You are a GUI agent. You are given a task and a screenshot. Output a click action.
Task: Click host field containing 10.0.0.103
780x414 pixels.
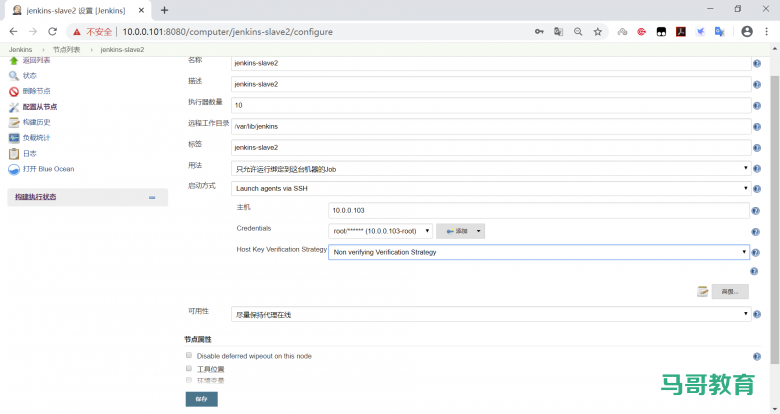point(539,210)
